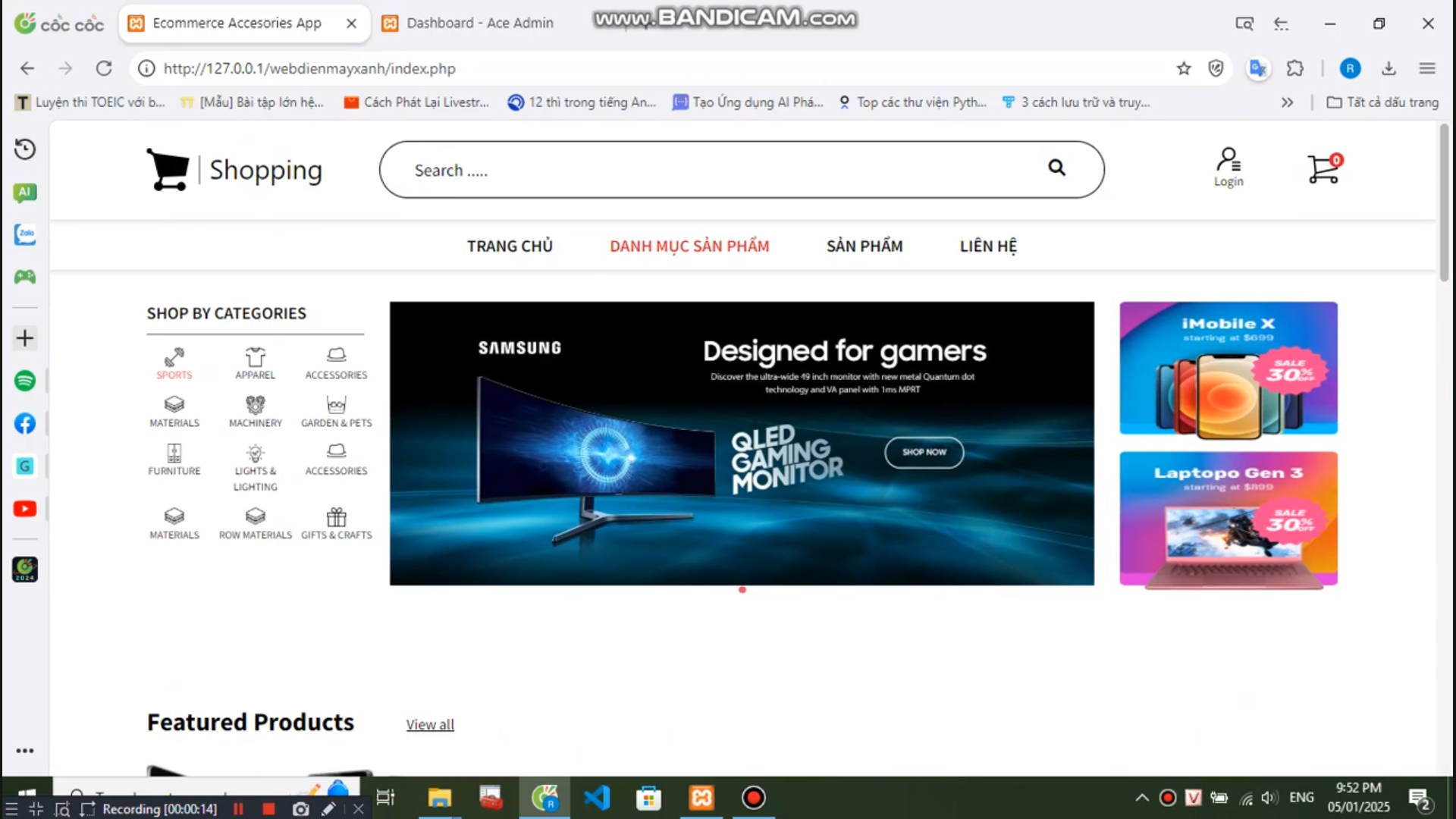Click the red carousel indicator dot
Image resolution: width=1456 pixels, height=819 pixels.
tap(742, 590)
